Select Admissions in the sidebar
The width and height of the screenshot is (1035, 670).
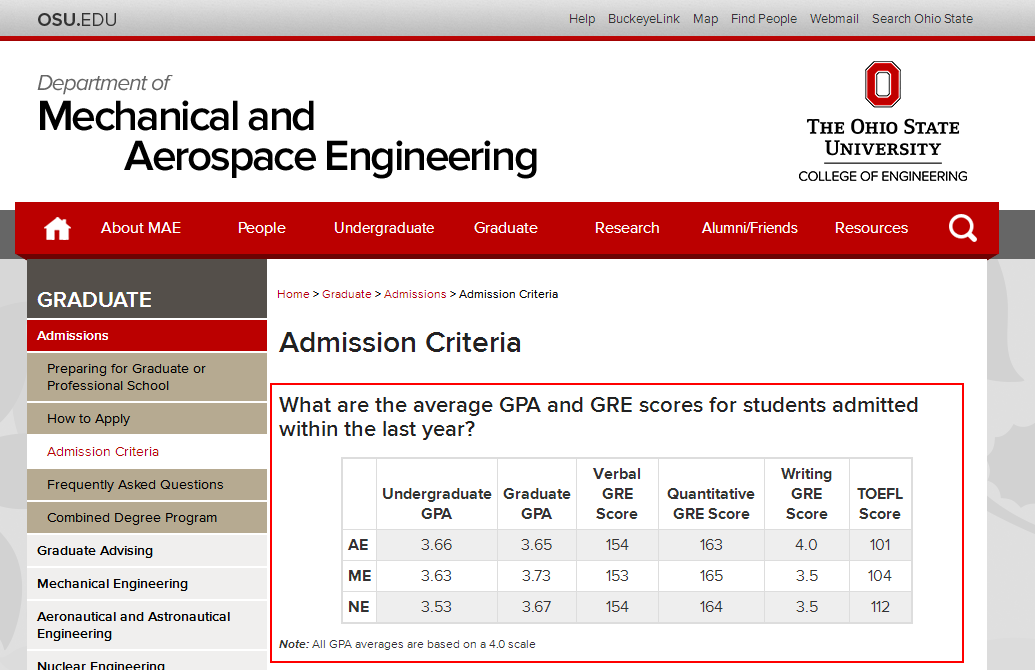147,335
